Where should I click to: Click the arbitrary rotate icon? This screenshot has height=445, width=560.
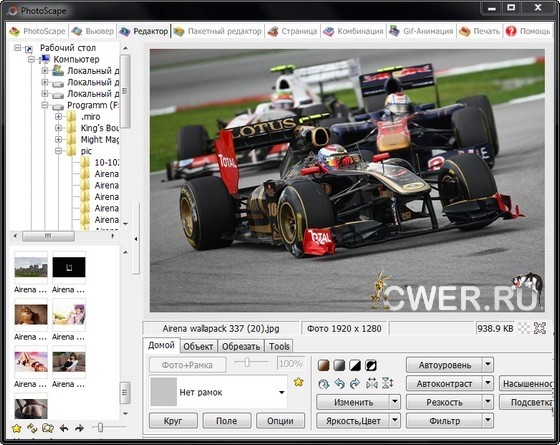click(x=324, y=384)
